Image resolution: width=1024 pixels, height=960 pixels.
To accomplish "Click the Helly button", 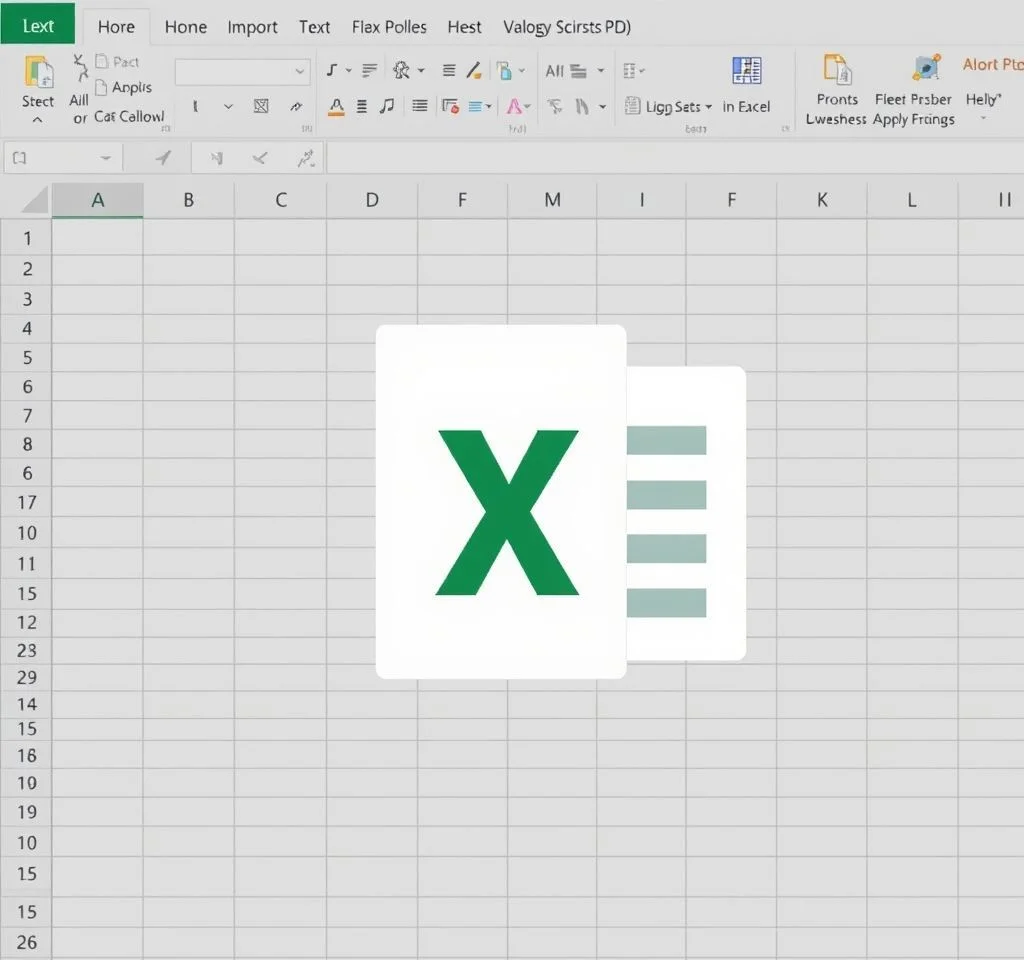I will tap(983, 99).
